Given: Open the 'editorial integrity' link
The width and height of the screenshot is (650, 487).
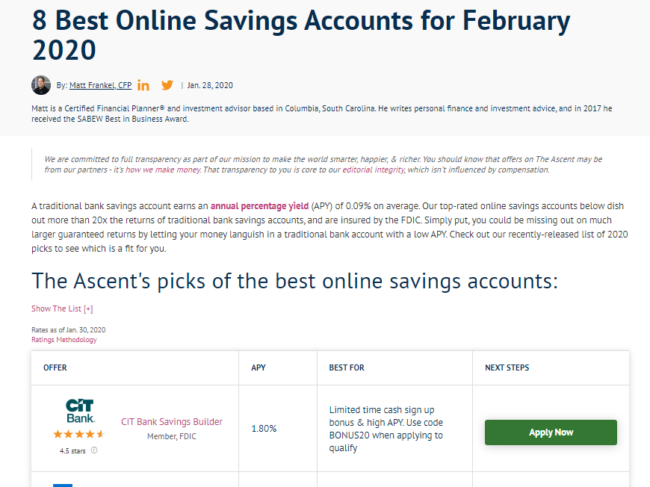Looking at the screenshot, I should click(x=374, y=170).
